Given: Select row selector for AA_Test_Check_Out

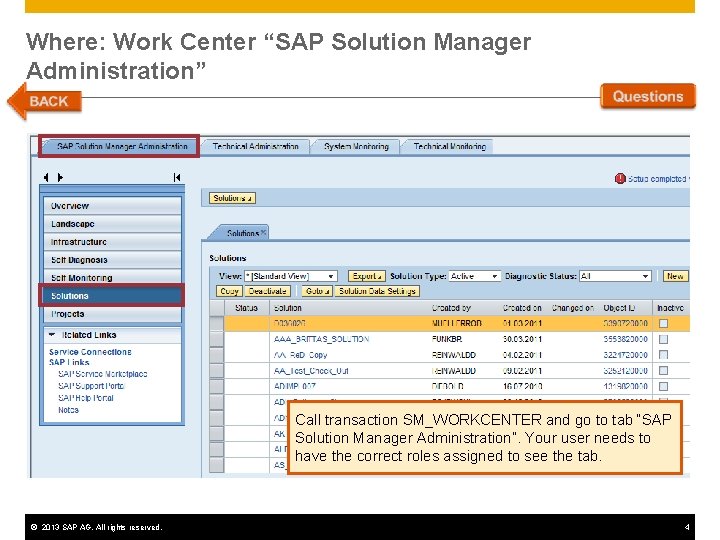Looking at the screenshot, I should pos(216,370).
